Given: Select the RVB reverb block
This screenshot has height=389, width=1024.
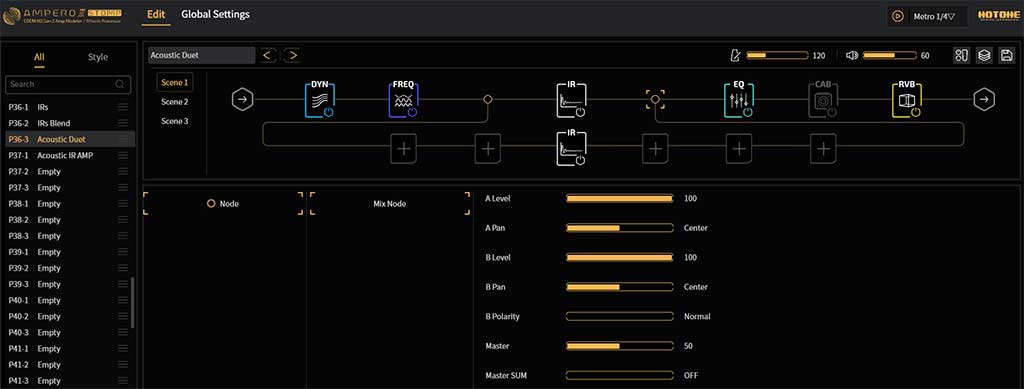Looking at the screenshot, I should [x=907, y=100].
